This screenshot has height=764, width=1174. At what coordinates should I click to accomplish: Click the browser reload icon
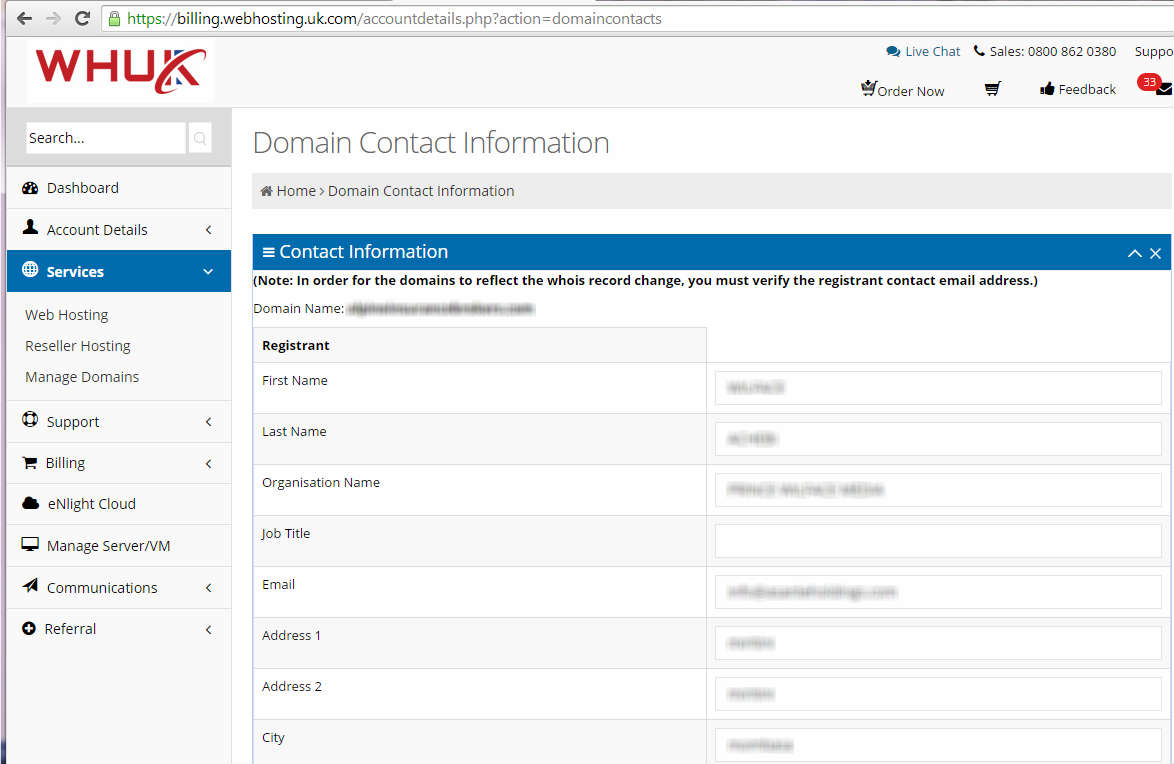(82, 18)
